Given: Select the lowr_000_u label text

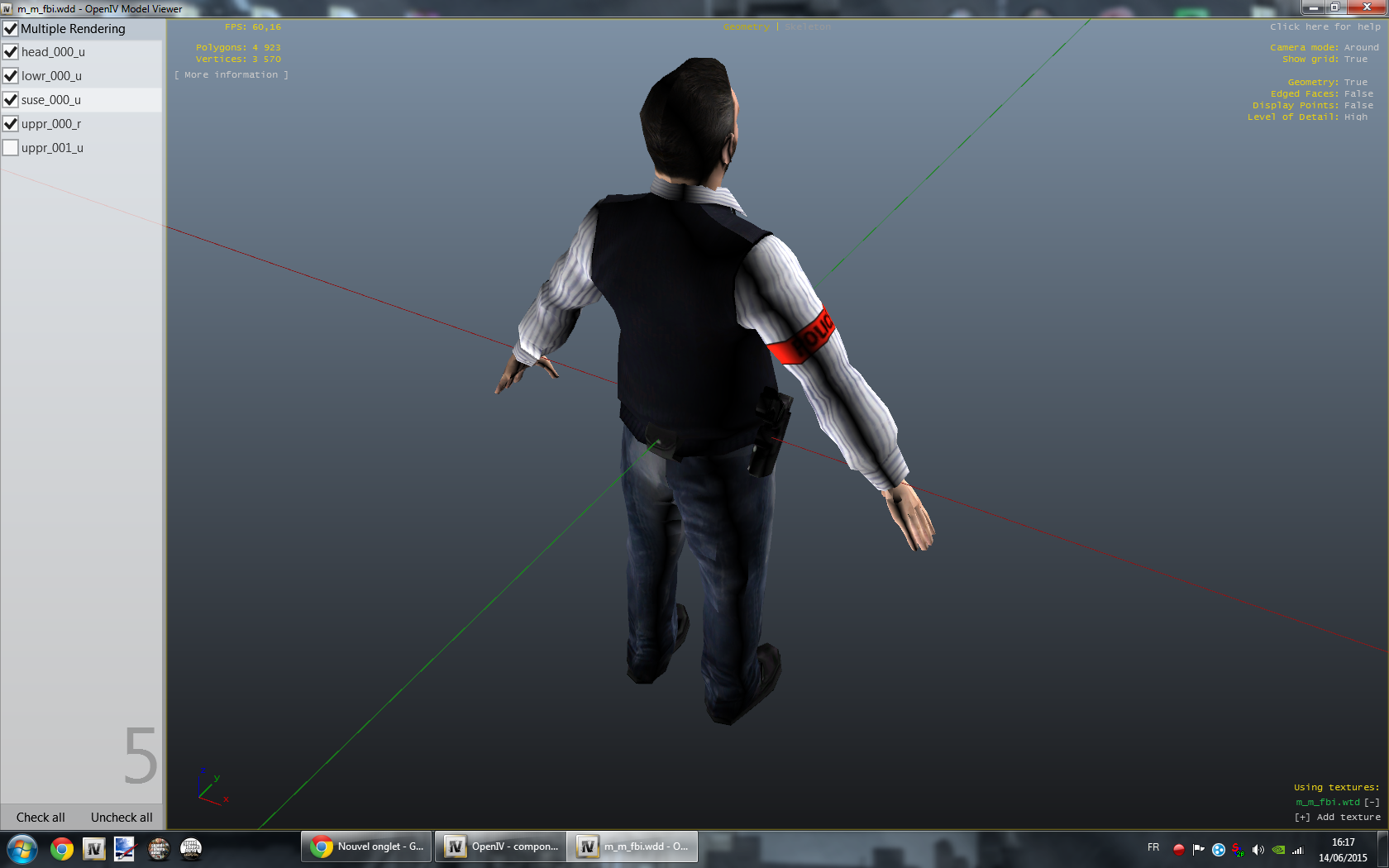Looking at the screenshot, I should [x=51, y=75].
